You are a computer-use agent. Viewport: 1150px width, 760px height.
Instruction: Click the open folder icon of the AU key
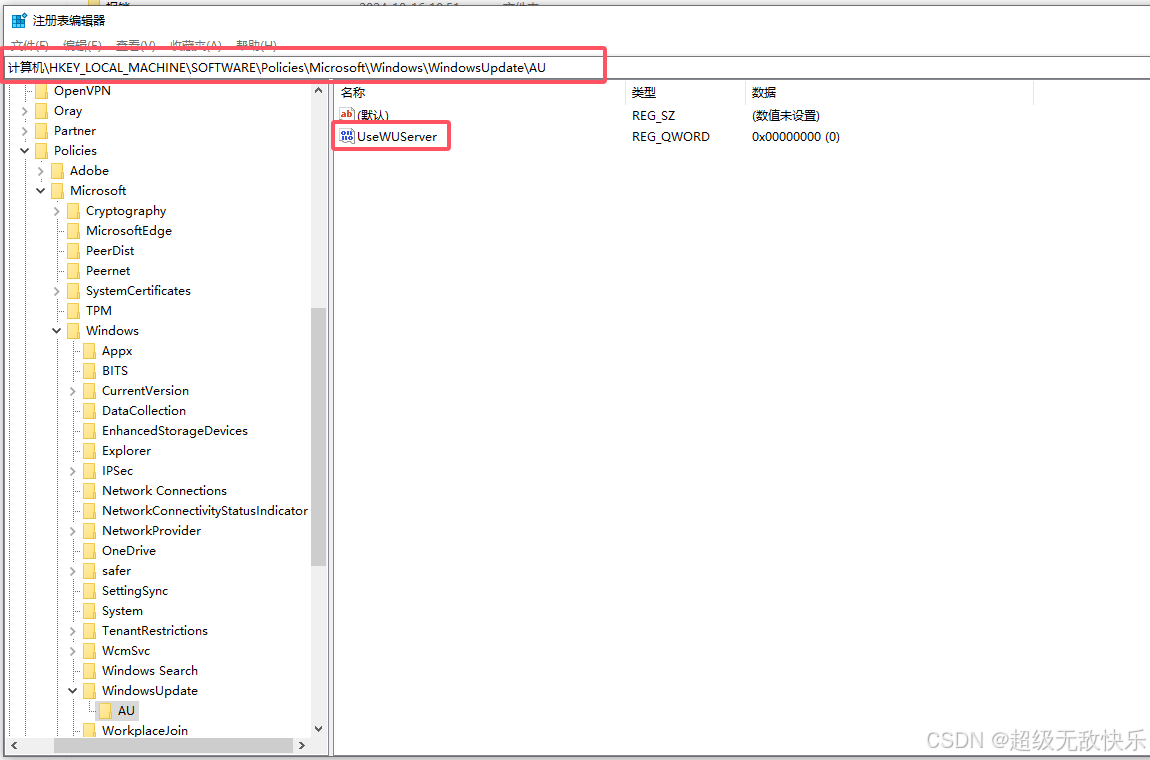(106, 711)
